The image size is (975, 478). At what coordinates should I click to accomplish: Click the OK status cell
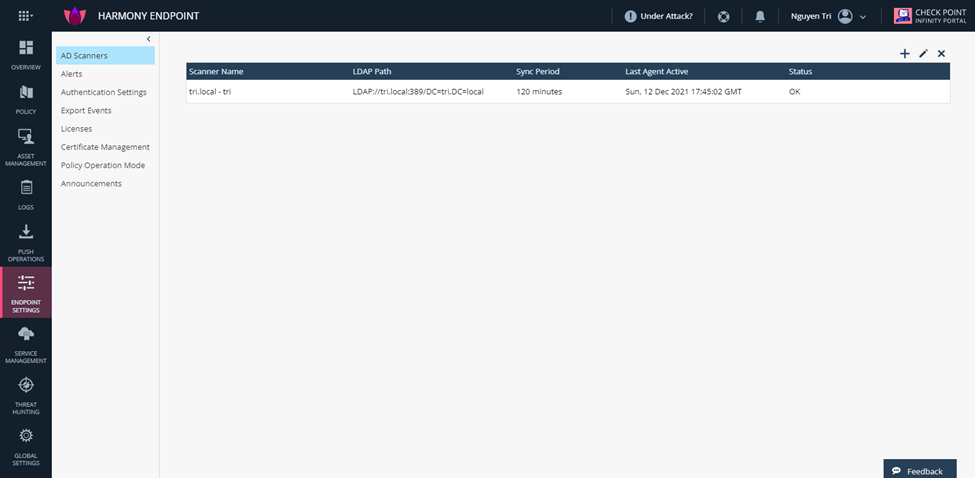795,91
